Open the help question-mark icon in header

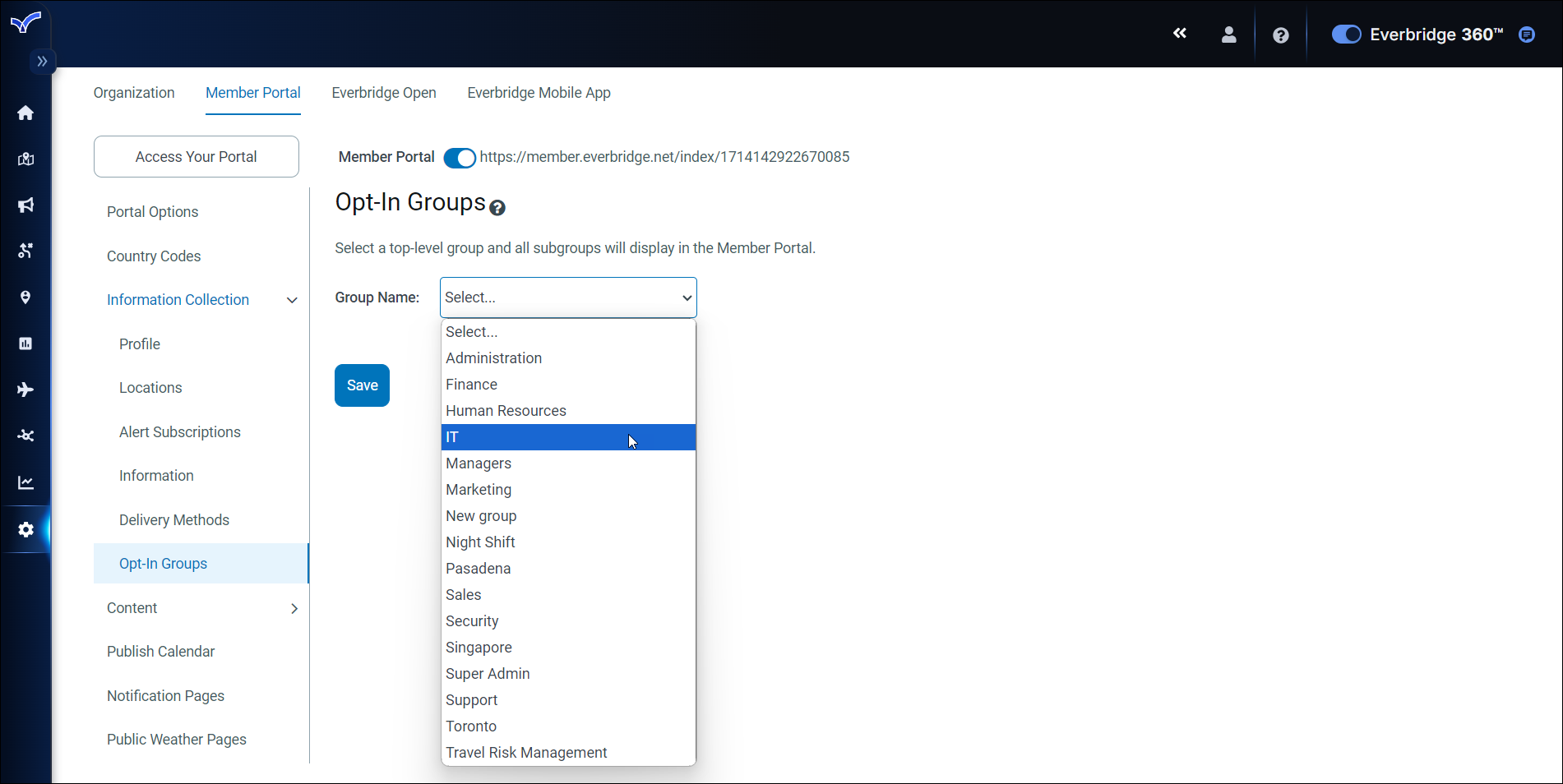click(1281, 35)
